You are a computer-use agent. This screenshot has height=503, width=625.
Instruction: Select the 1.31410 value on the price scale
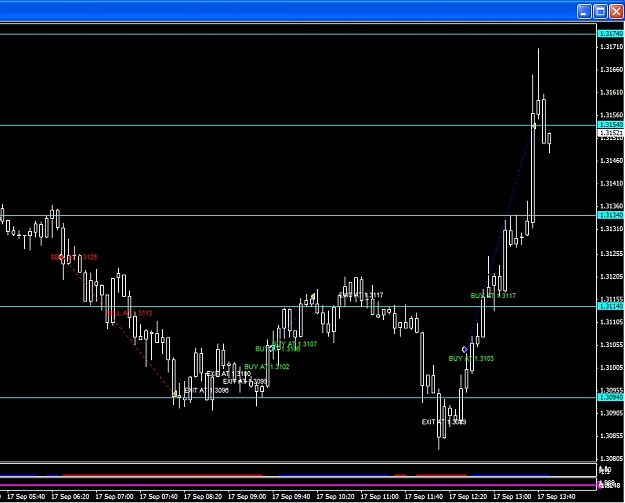pyautogui.click(x=611, y=184)
